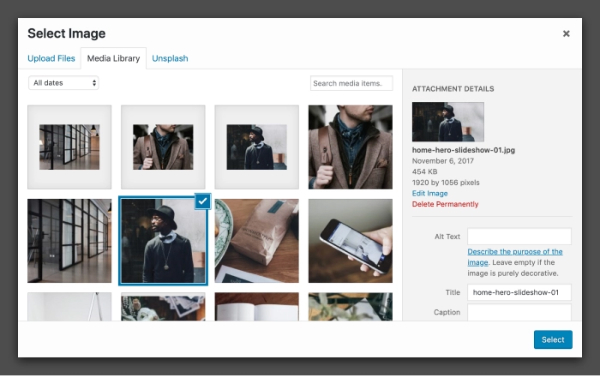Screen dimensions: 600x376
Task: Switch to the Unsplash tab
Action: click(x=170, y=59)
